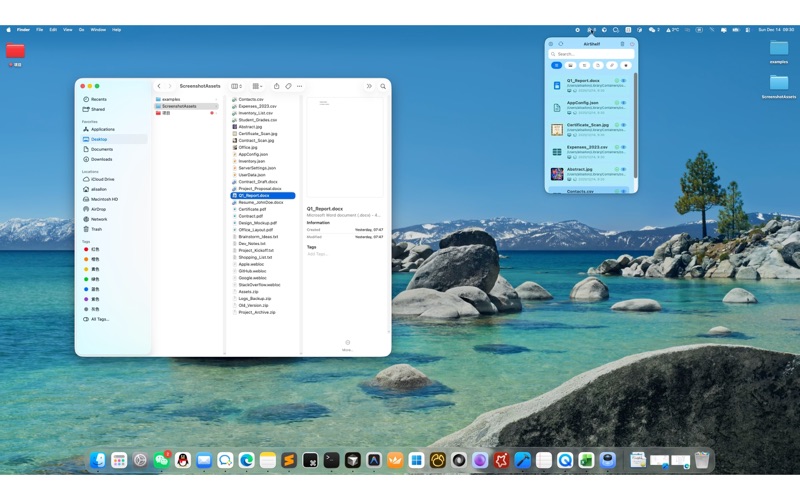Open the Go menu in menu bar
The width and height of the screenshot is (800, 500).
click(x=81, y=30)
